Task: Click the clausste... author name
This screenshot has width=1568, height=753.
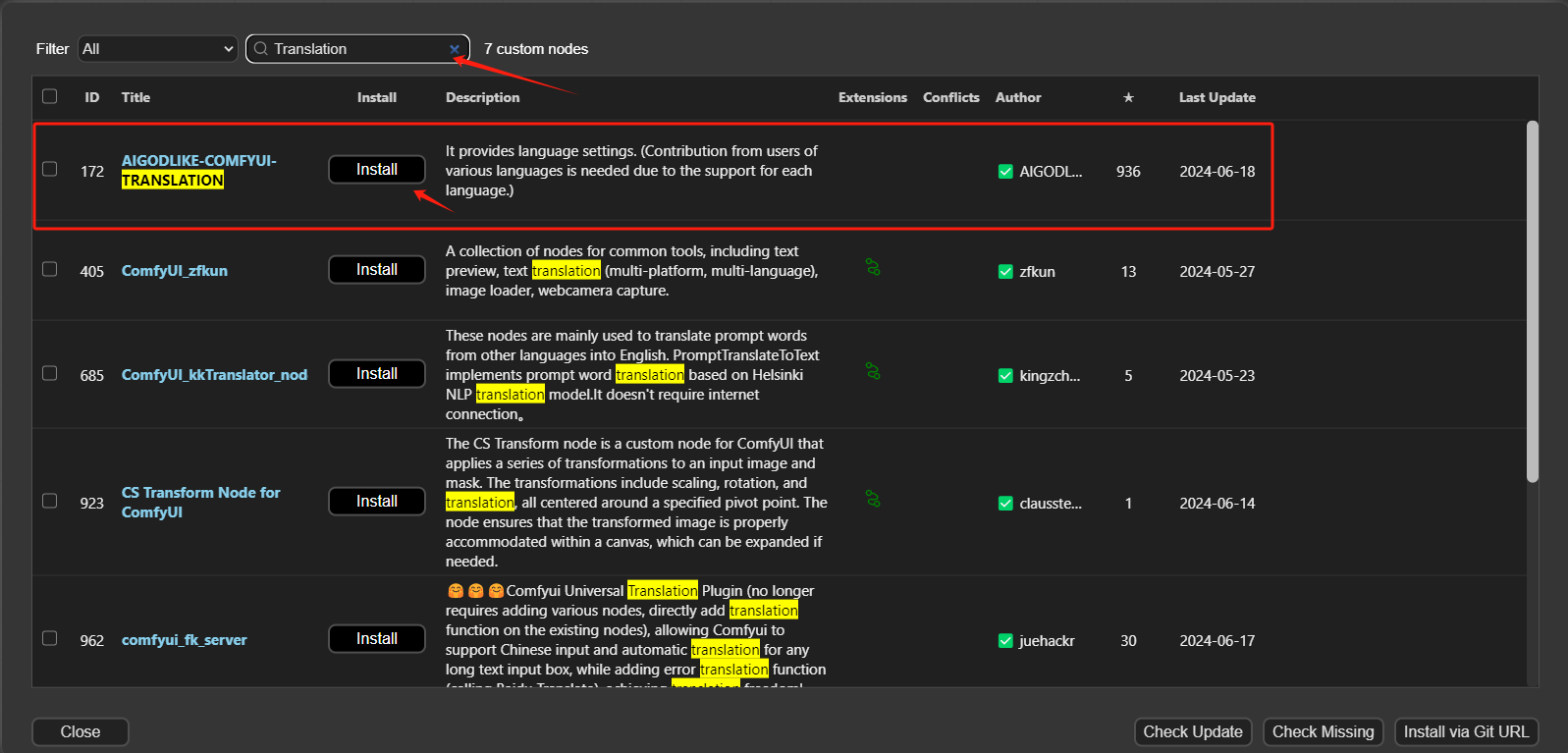Action: (x=1051, y=504)
